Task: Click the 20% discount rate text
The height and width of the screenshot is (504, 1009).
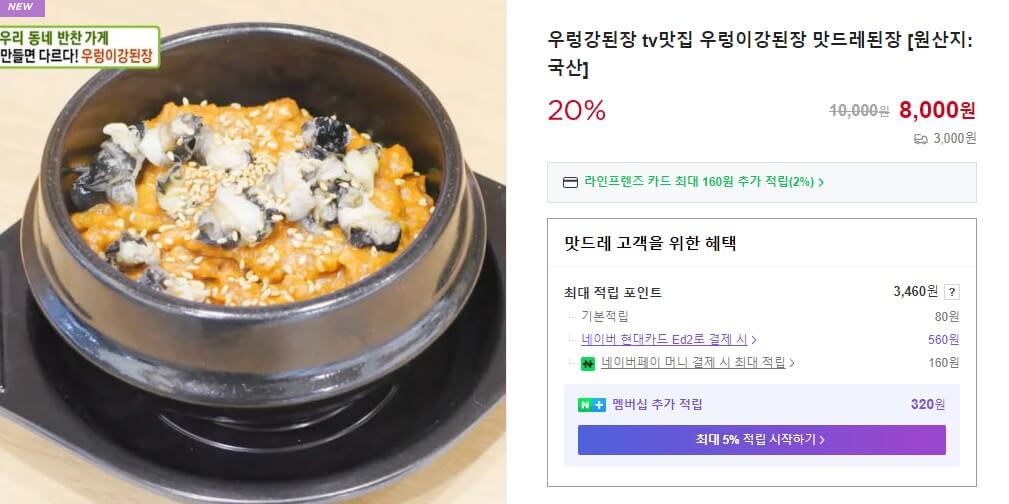Action: tap(577, 110)
